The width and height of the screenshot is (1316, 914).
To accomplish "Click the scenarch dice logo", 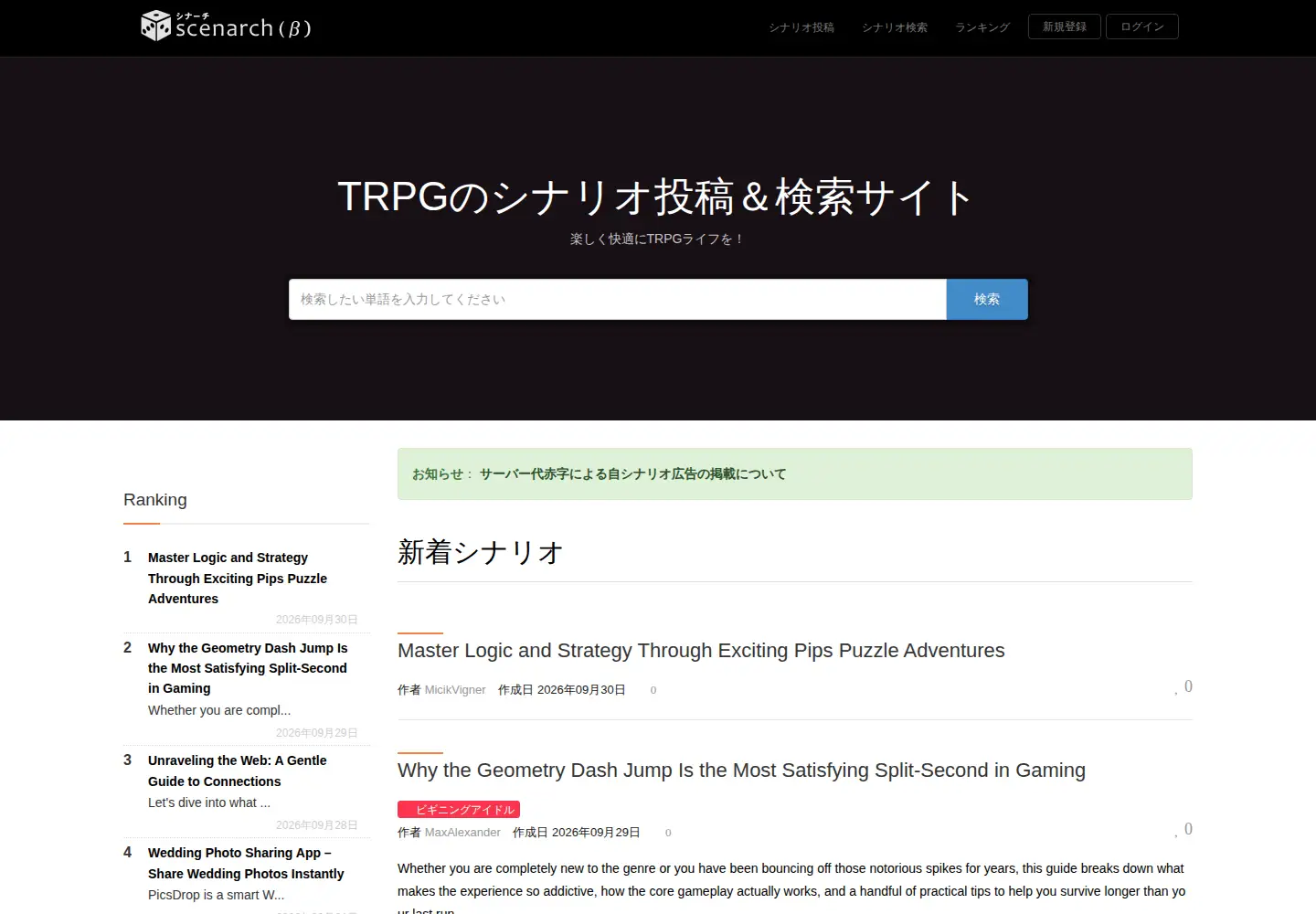I will (x=227, y=26).
